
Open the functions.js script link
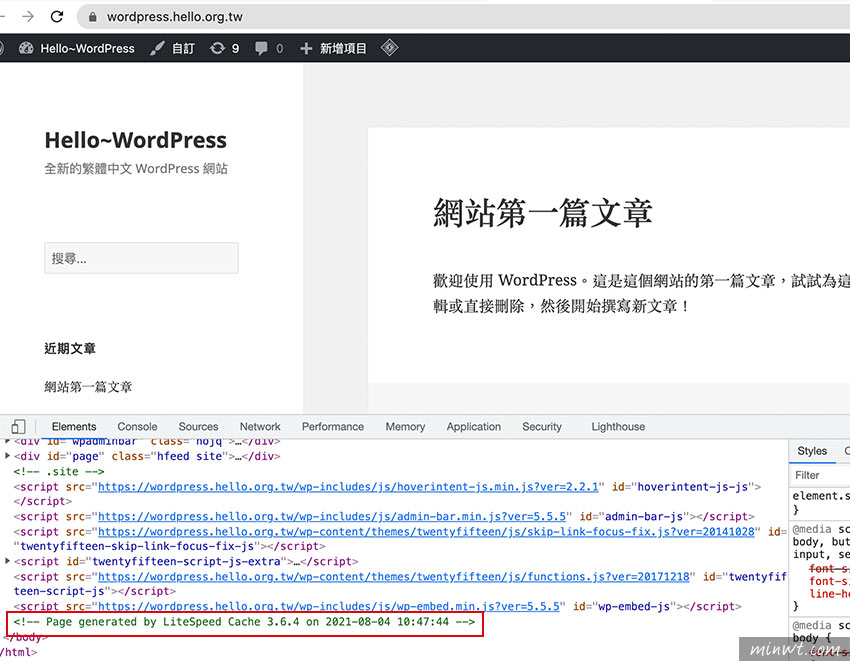394,576
